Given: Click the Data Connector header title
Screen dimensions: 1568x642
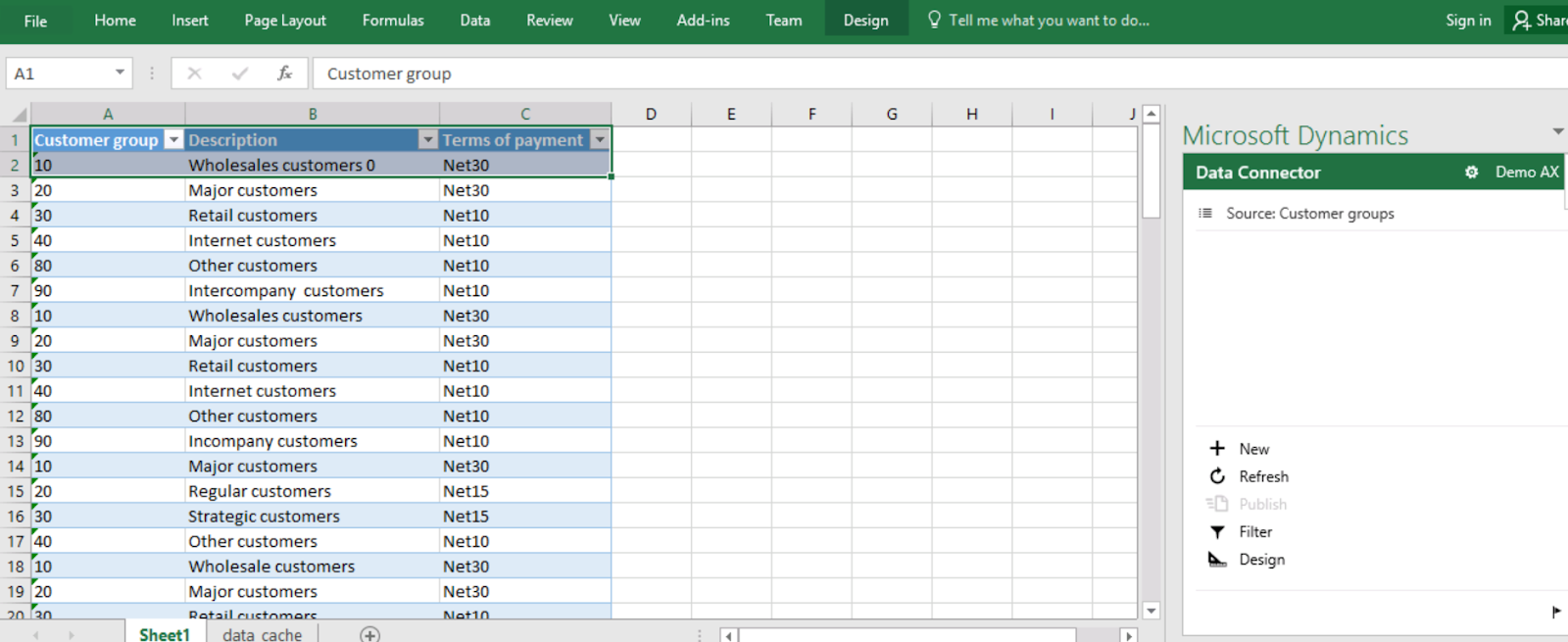Looking at the screenshot, I should coord(1258,173).
